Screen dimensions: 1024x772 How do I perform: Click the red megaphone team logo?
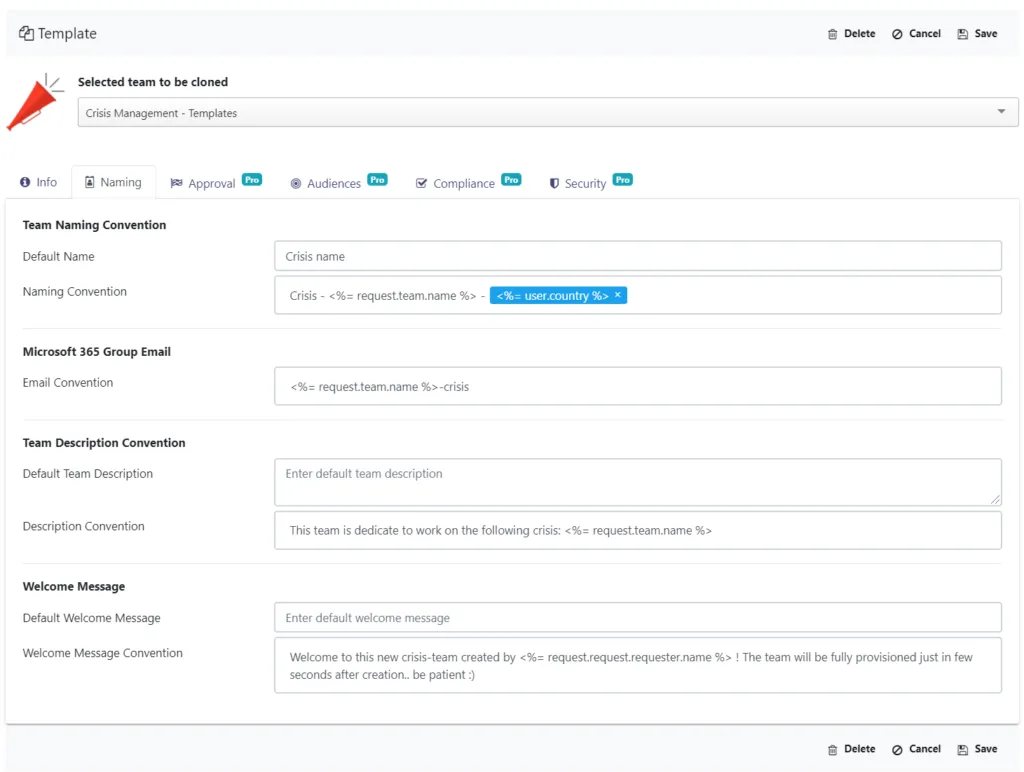click(x=35, y=102)
